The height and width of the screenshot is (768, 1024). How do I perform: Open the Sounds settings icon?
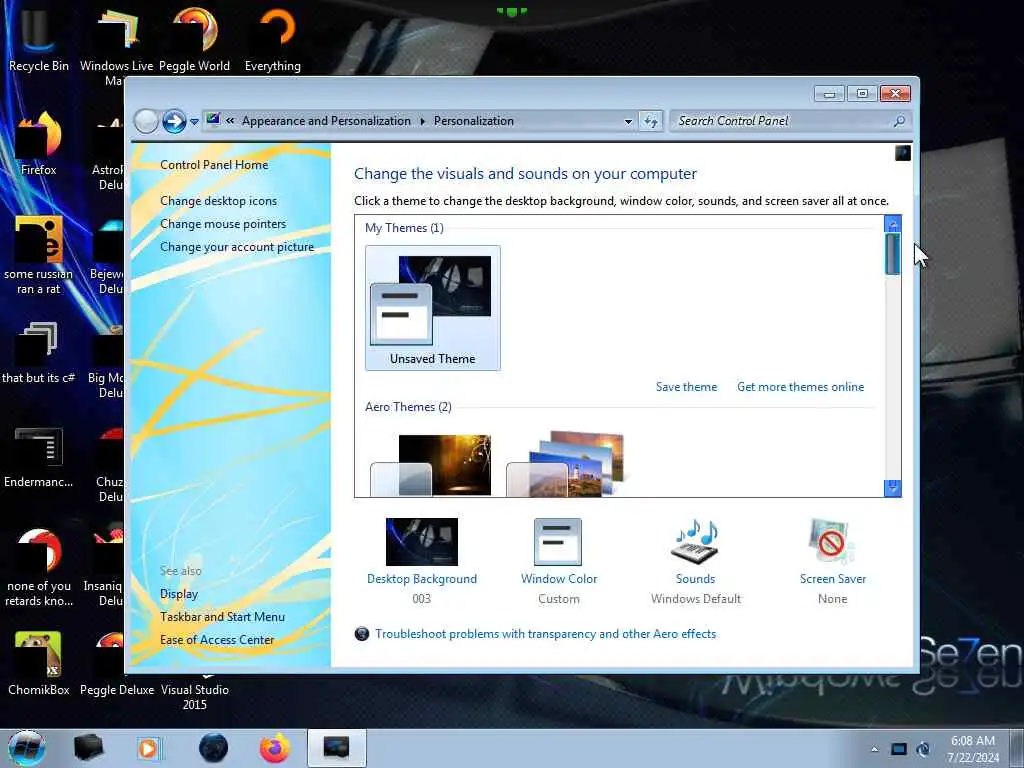696,541
